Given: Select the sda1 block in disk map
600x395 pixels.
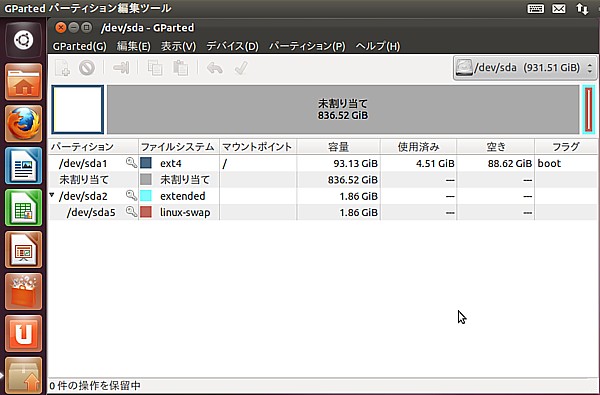Looking at the screenshot, I should click(78, 110).
